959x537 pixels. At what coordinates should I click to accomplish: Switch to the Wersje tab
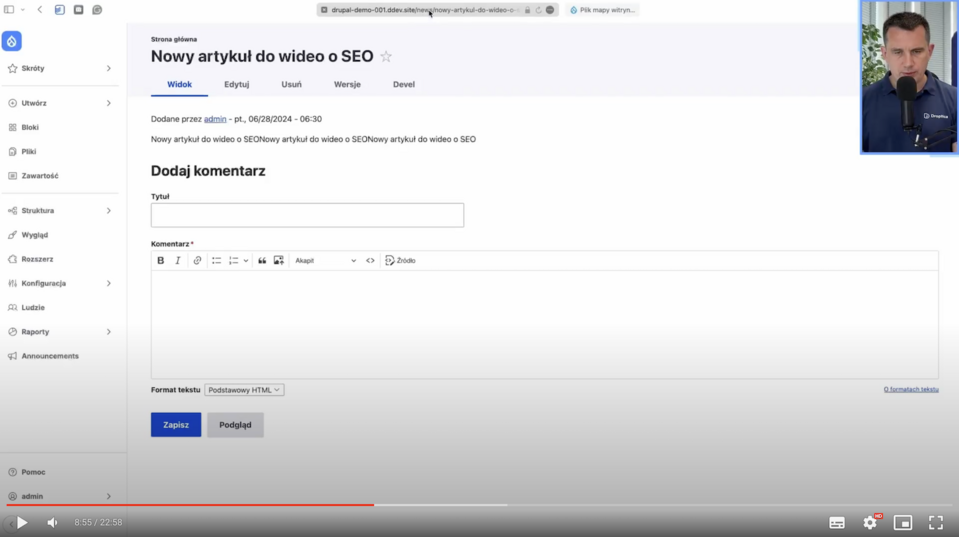coord(347,84)
